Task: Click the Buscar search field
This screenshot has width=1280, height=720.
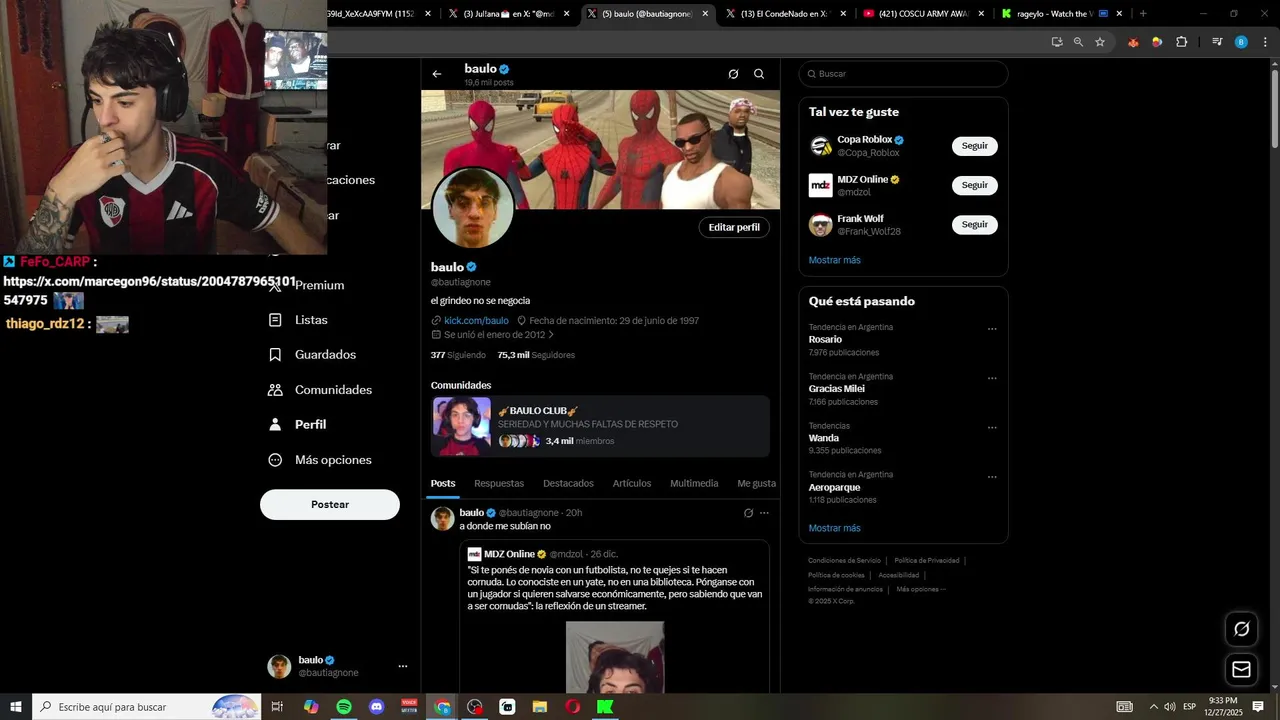Action: [x=903, y=74]
